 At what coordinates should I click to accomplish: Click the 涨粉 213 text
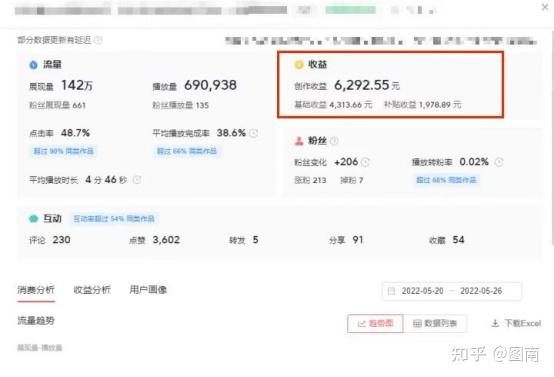pos(310,180)
